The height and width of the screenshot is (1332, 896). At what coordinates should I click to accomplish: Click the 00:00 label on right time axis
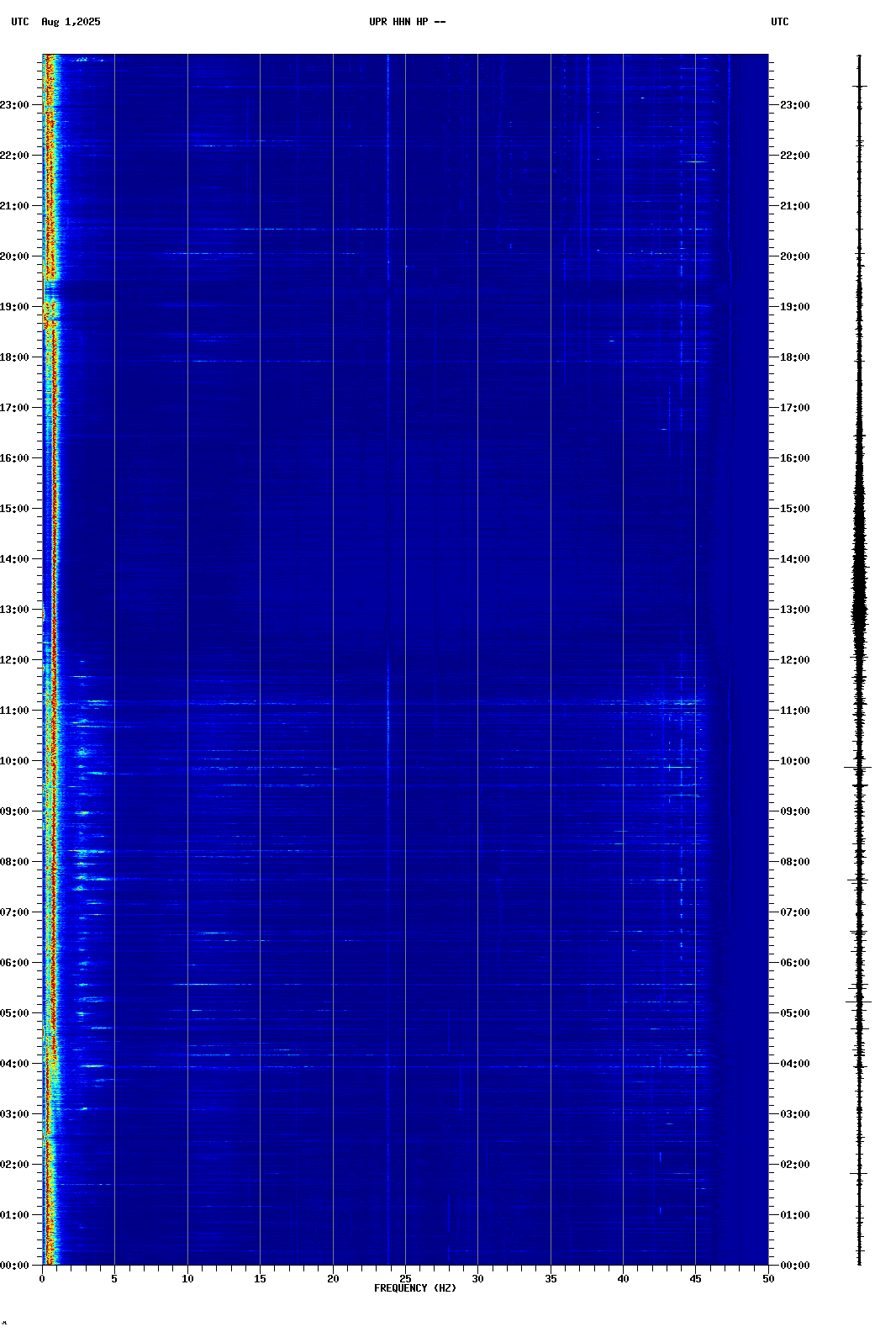point(795,1266)
